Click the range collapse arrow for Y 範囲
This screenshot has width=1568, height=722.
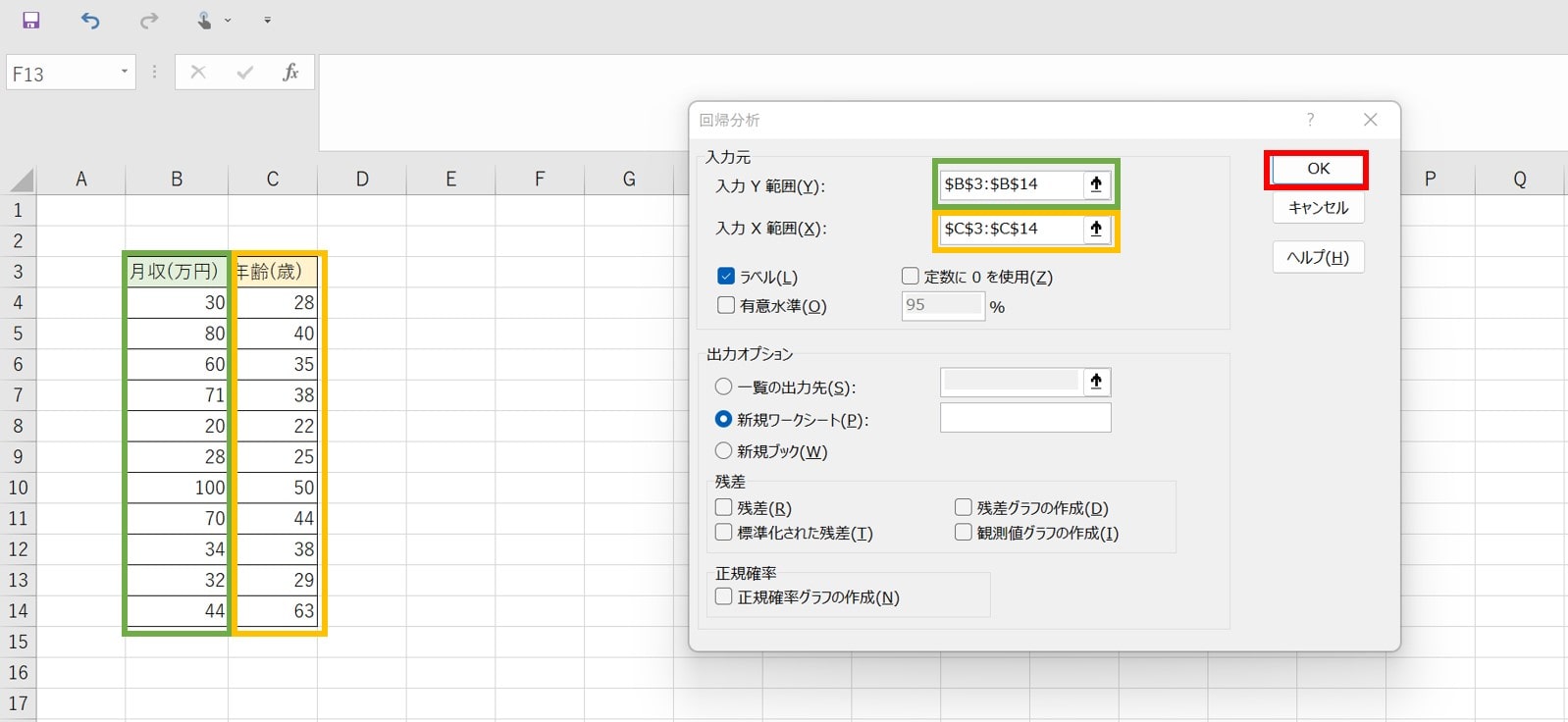pos(1096,184)
